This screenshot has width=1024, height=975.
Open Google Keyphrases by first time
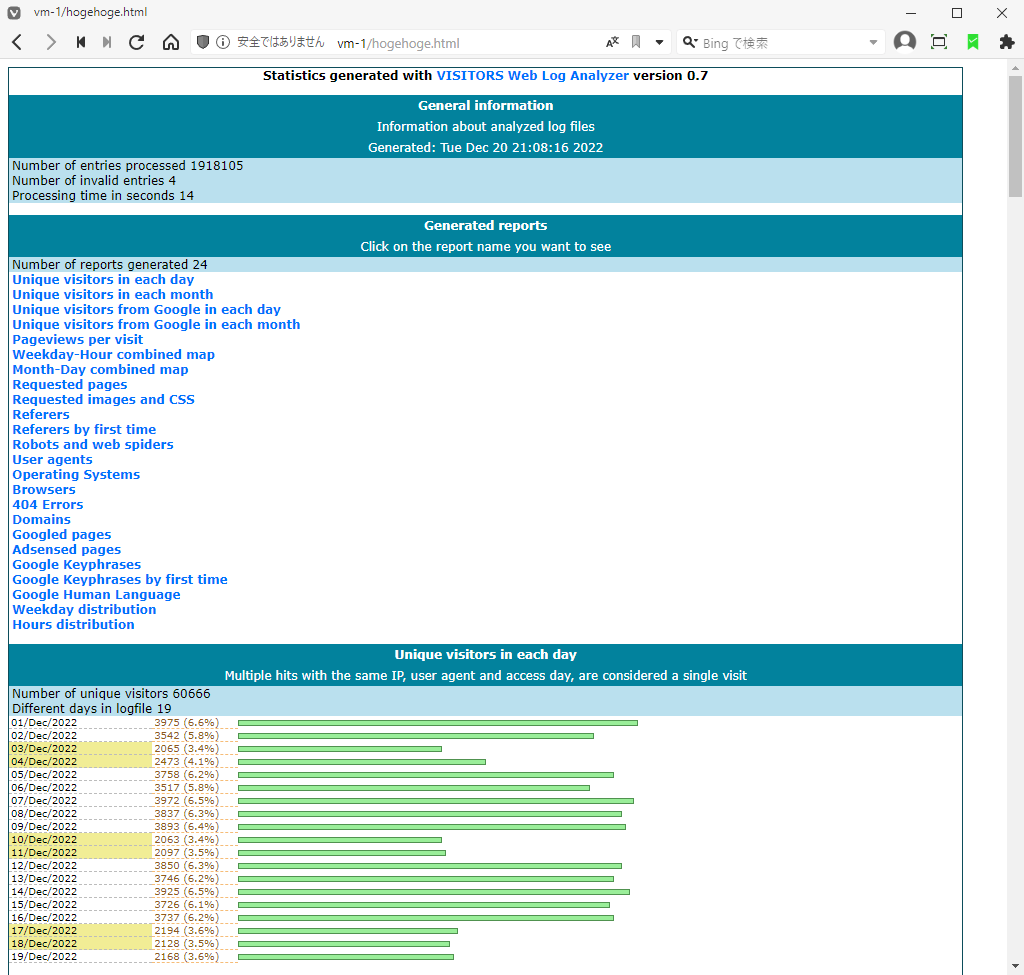(x=120, y=580)
